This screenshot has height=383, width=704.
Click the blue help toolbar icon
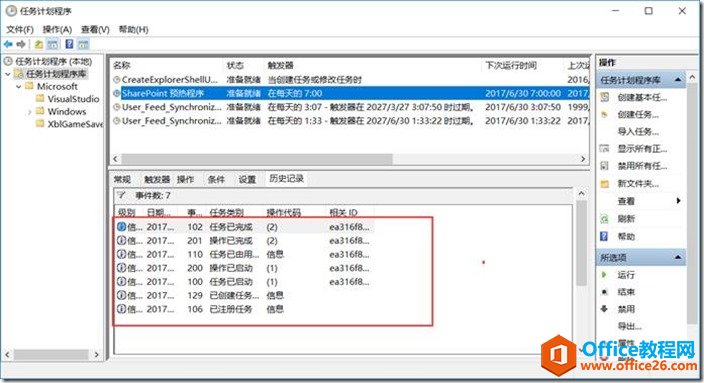[x=69, y=44]
